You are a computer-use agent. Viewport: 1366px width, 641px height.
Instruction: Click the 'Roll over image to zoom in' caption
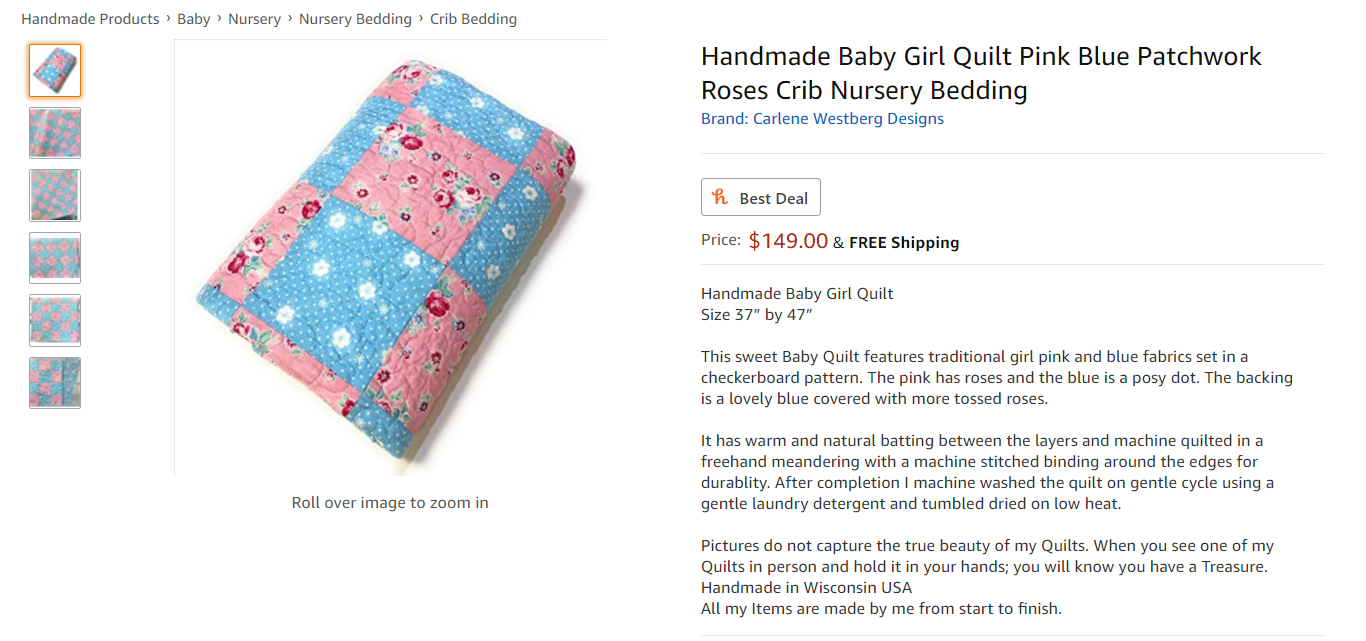(390, 502)
